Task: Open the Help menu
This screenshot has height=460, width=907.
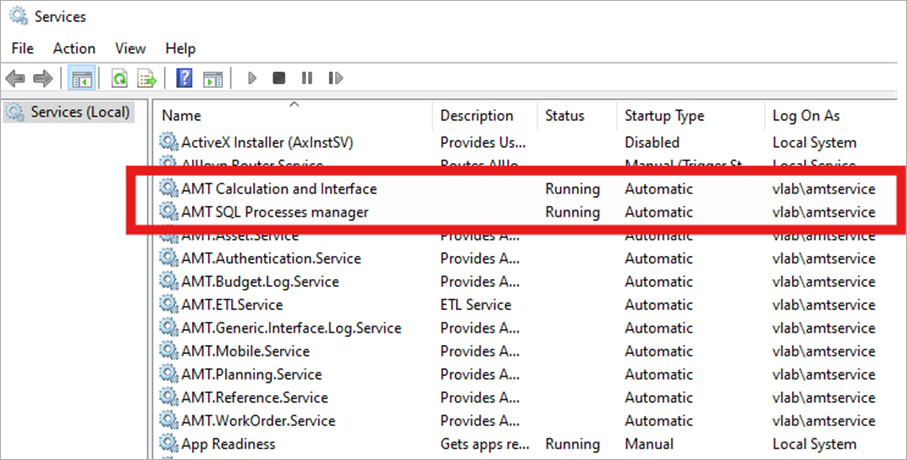Action: [180, 49]
